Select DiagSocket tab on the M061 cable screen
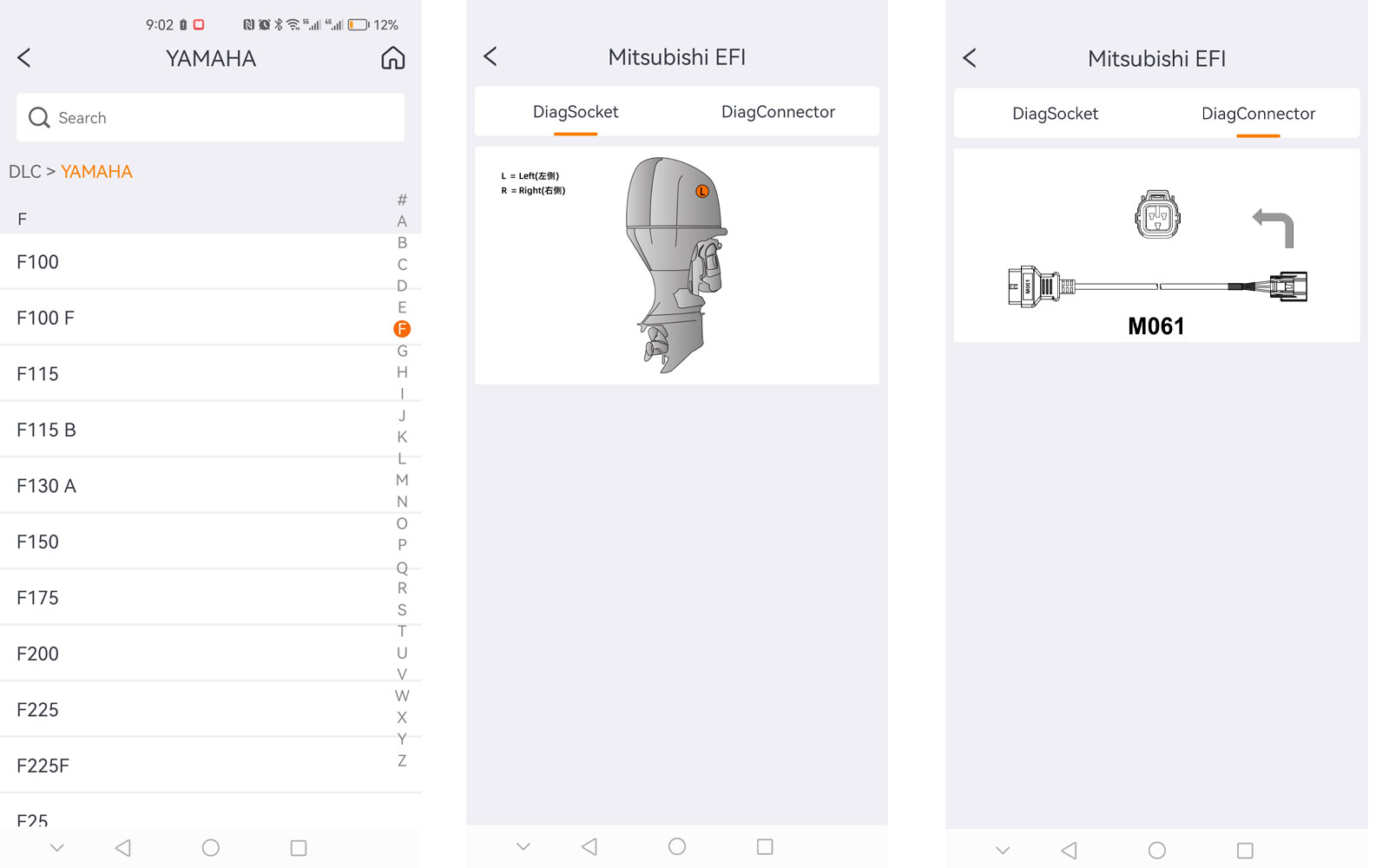The image size is (1389, 868). click(1055, 114)
